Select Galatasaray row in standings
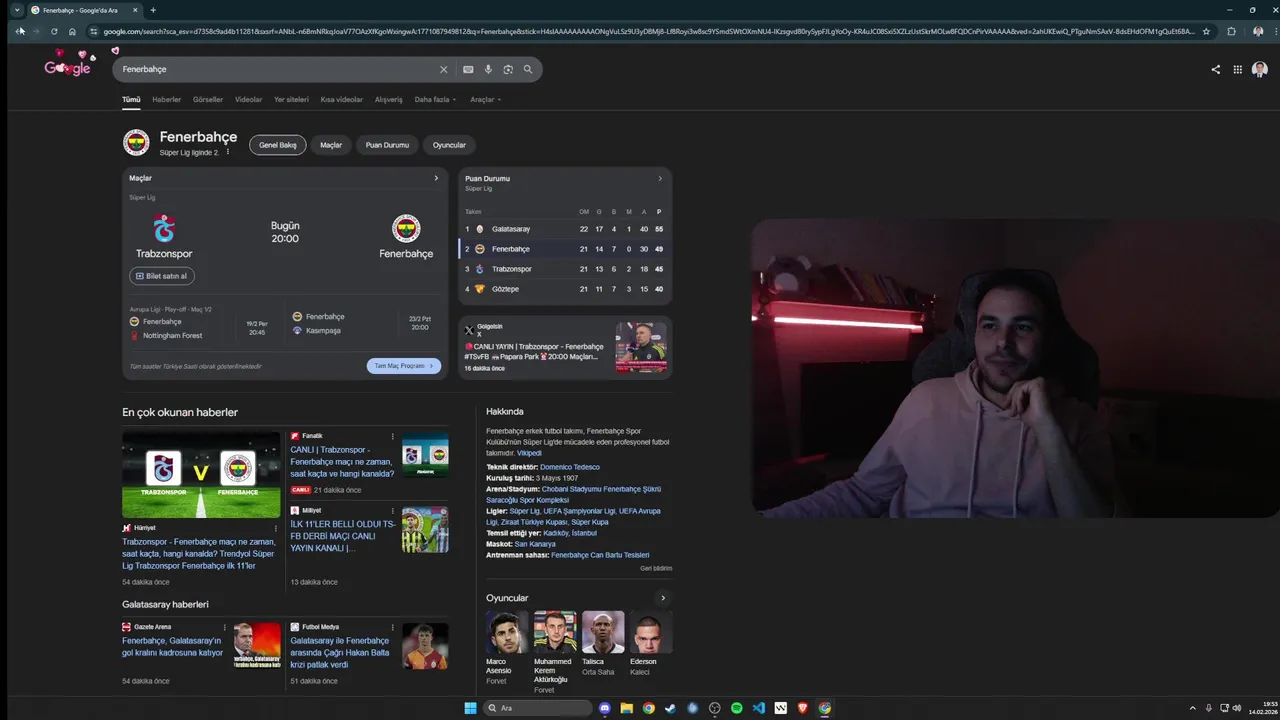 [x=565, y=229]
